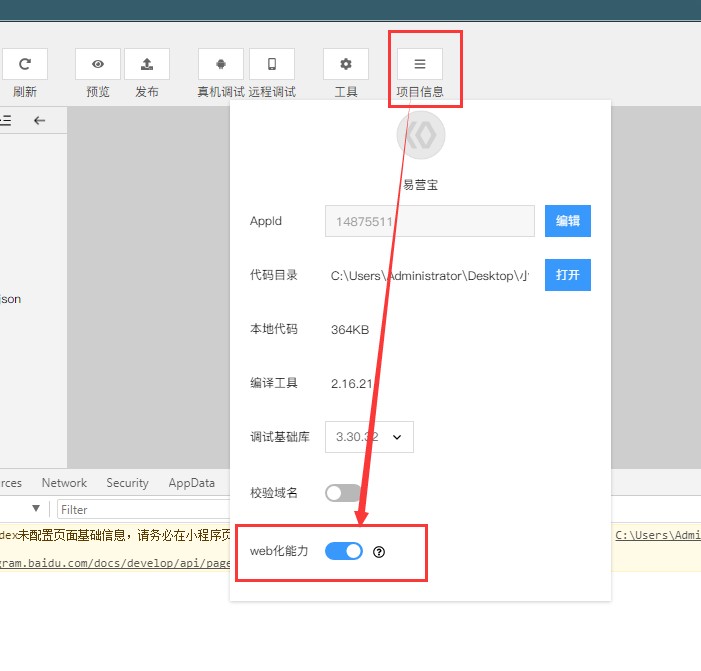Viewport: 701px width, 671px height.
Task: Open console context dropdown arrow left of Filter
Action: (36, 509)
